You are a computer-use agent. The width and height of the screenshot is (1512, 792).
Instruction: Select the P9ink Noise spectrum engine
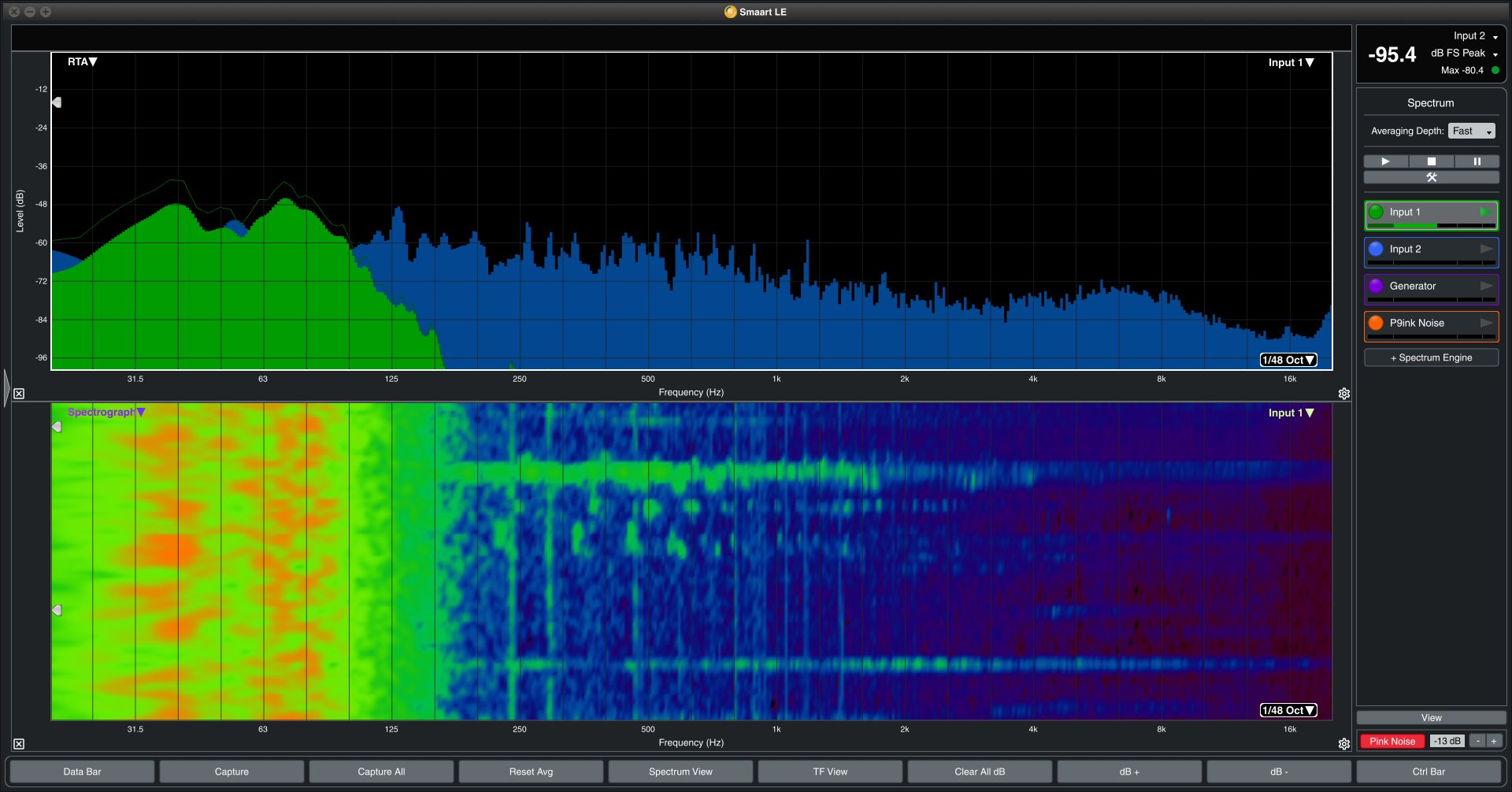click(1432, 326)
